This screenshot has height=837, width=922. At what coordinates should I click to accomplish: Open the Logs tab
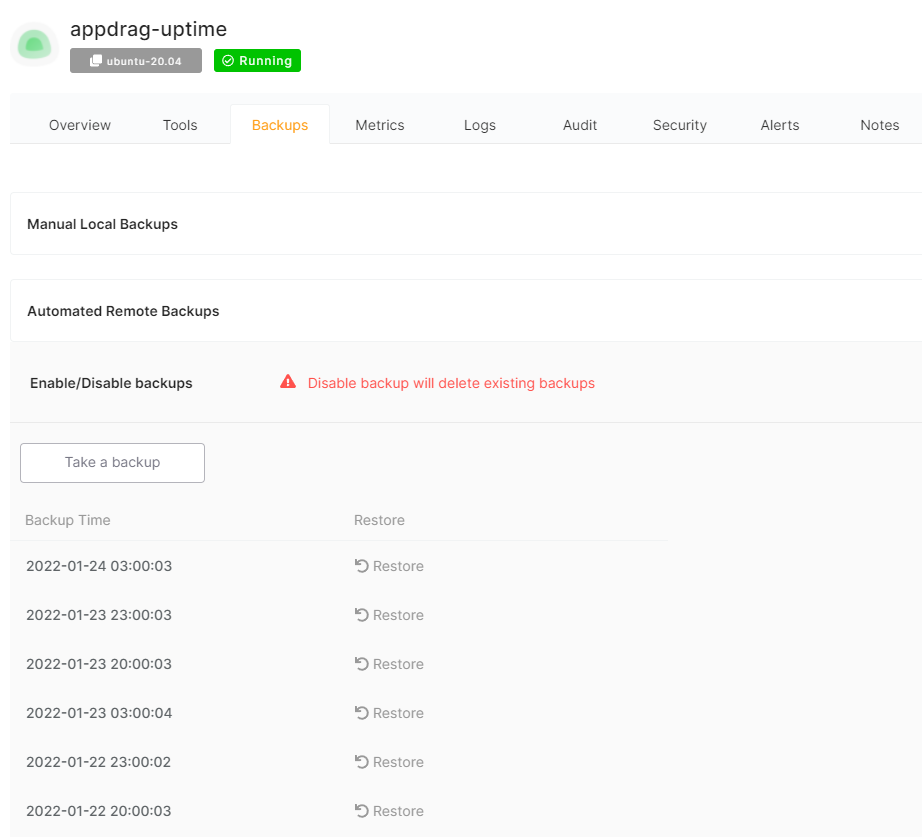pyautogui.click(x=480, y=125)
